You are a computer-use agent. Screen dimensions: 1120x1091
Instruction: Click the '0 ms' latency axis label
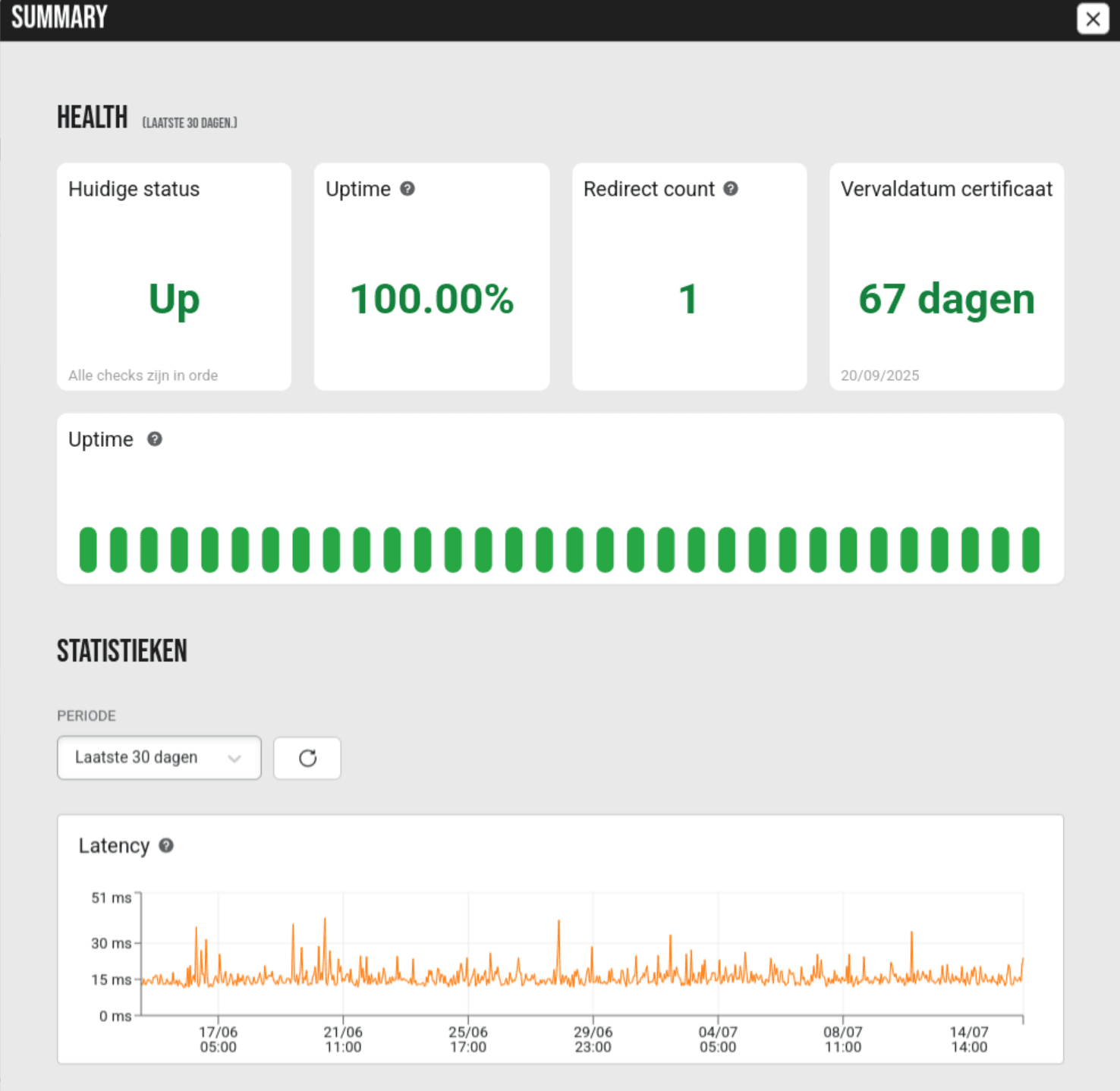point(115,1016)
